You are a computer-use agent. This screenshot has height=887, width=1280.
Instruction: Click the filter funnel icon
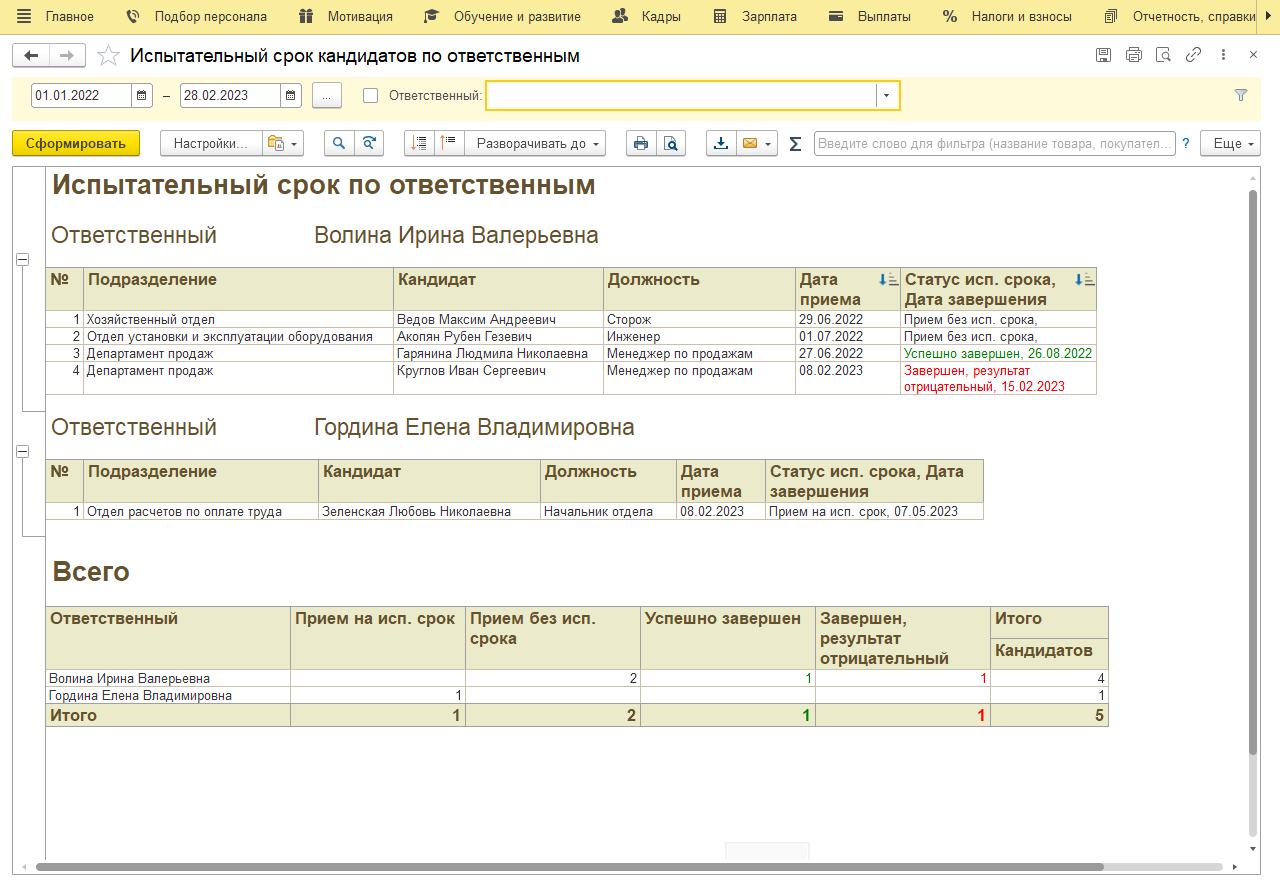click(x=1241, y=96)
